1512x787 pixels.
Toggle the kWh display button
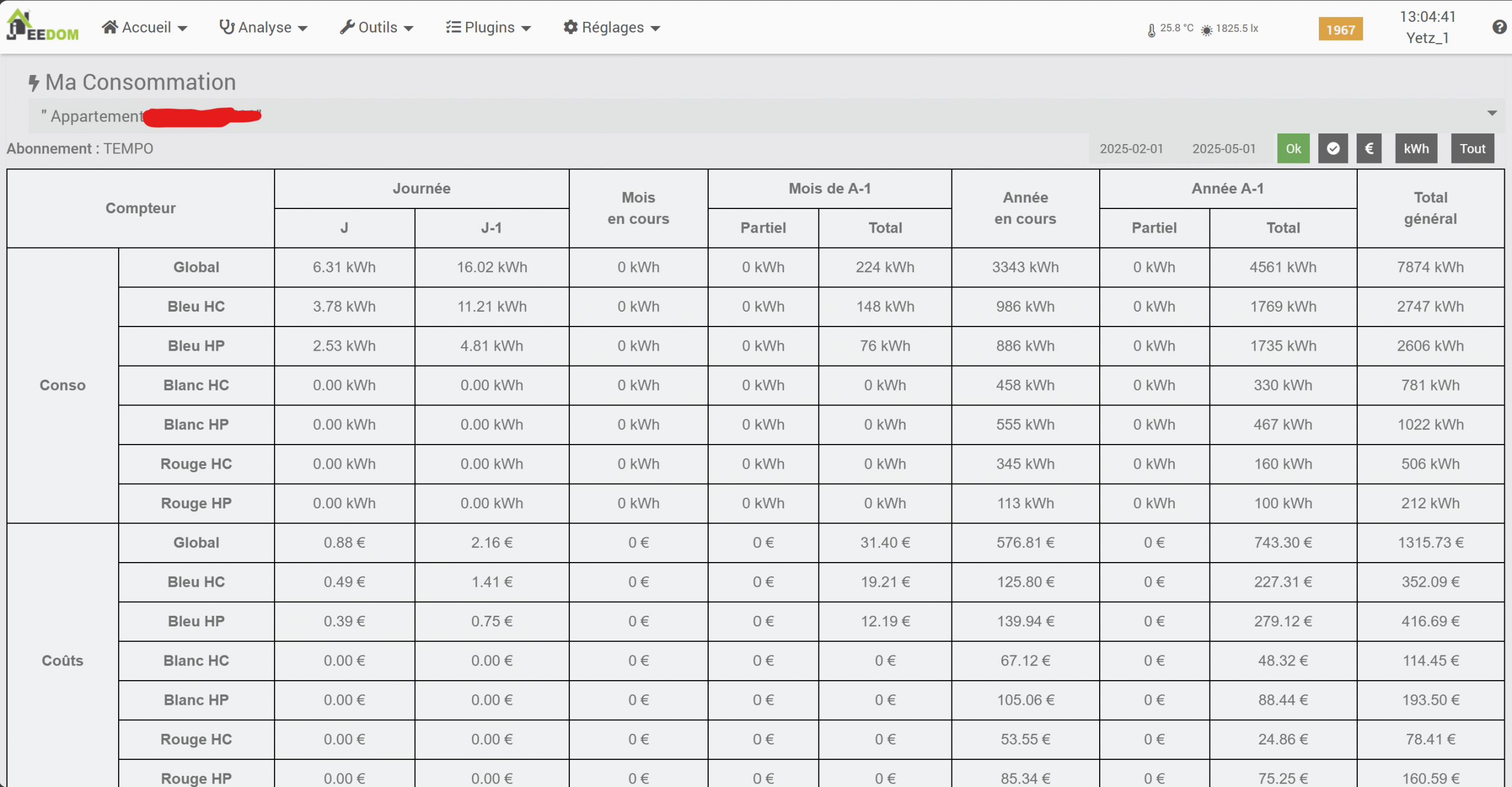coord(1416,149)
